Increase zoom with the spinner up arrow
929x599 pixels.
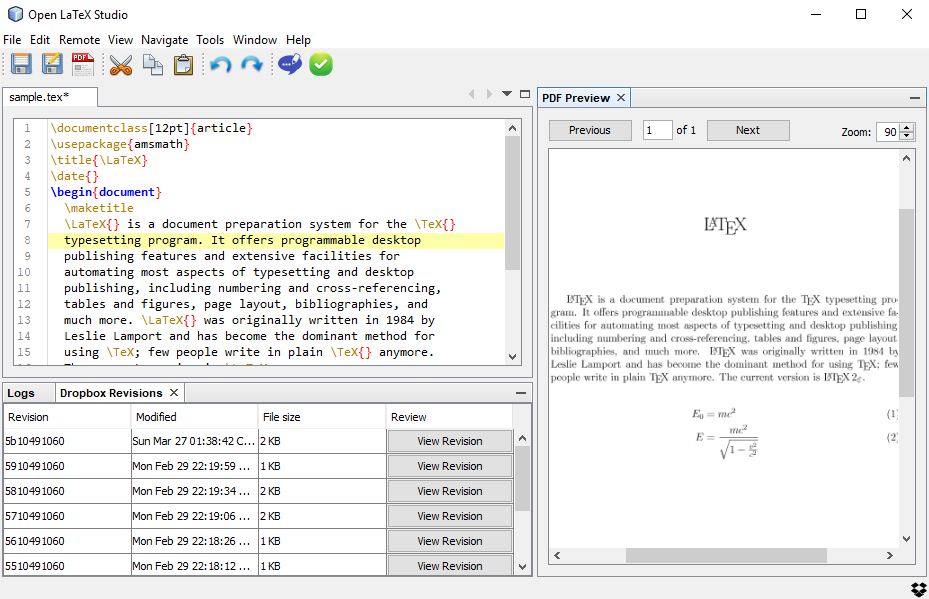point(907,128)
